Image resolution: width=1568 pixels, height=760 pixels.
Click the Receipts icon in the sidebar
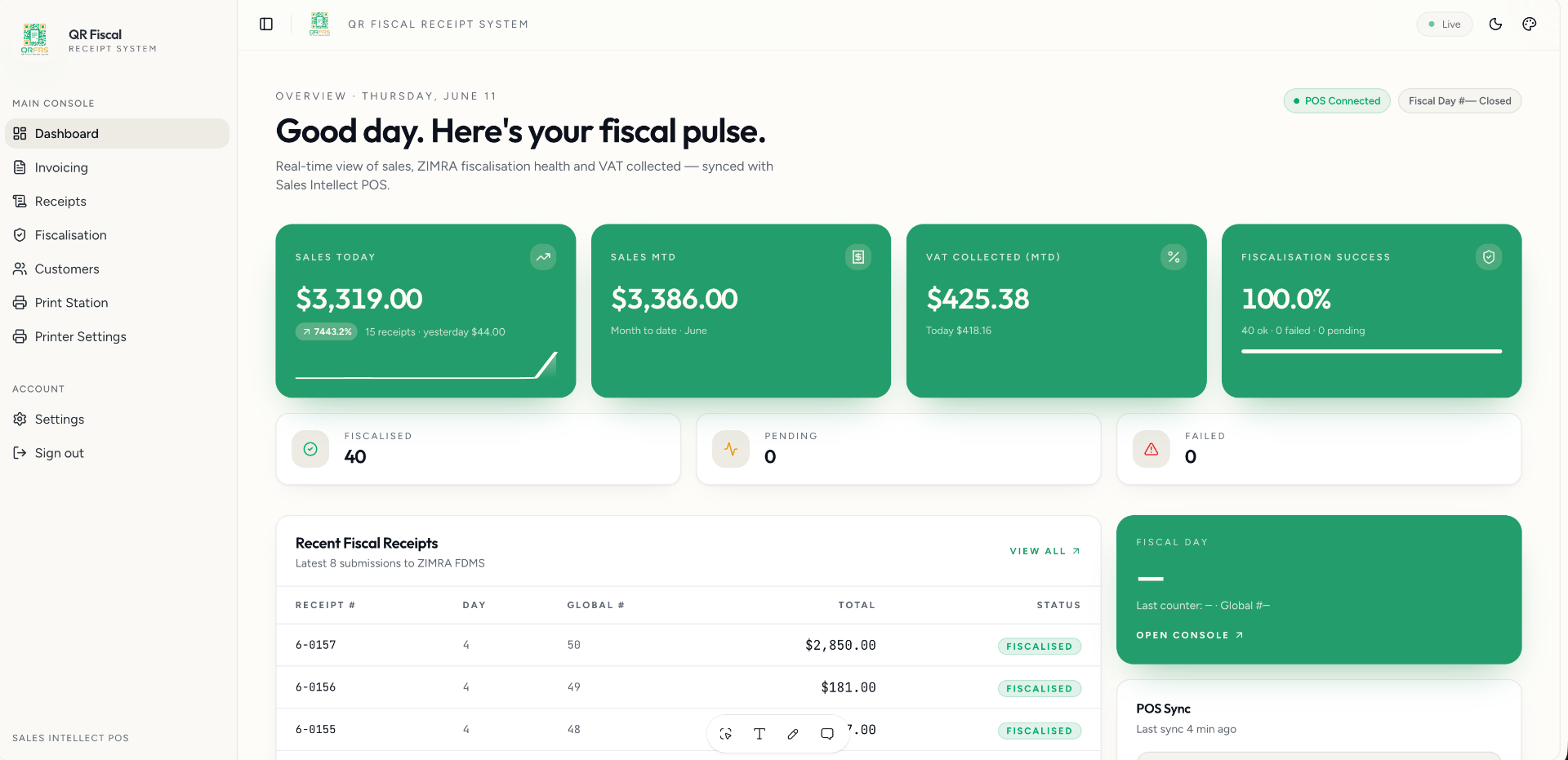20,202
